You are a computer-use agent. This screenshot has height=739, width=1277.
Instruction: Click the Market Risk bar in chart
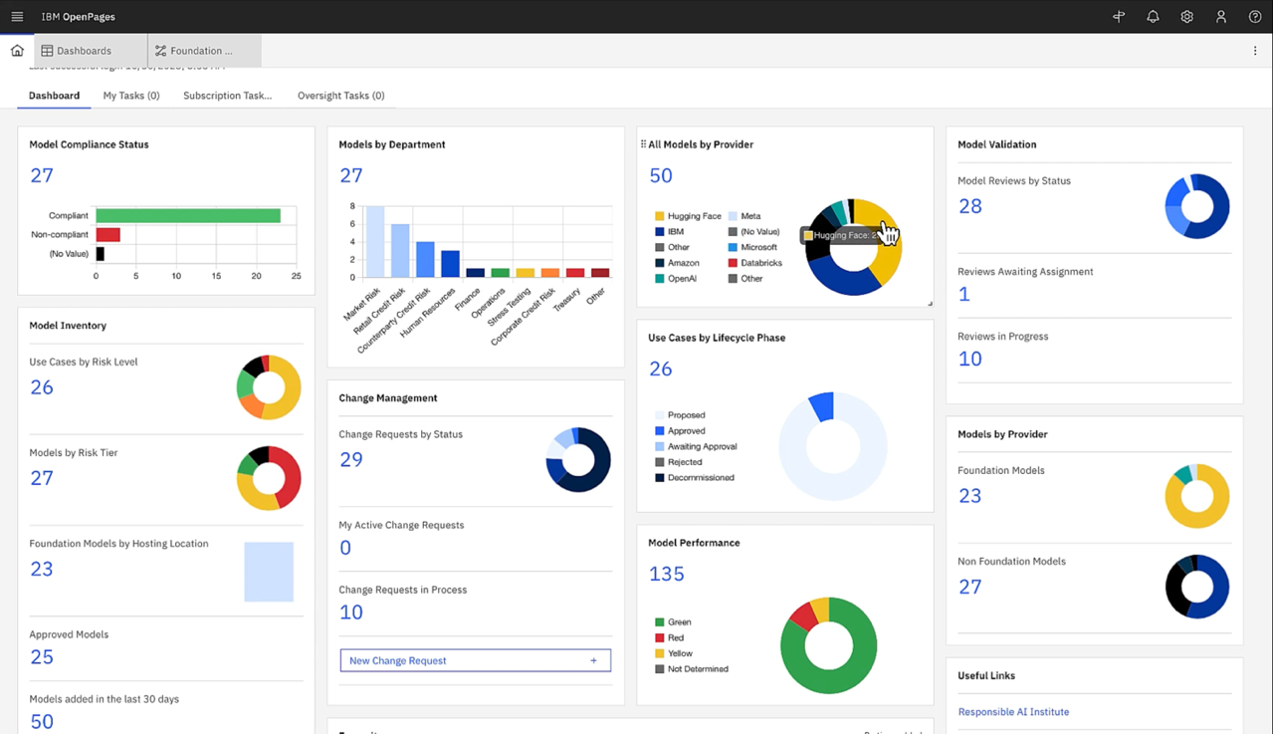point(375,242)
